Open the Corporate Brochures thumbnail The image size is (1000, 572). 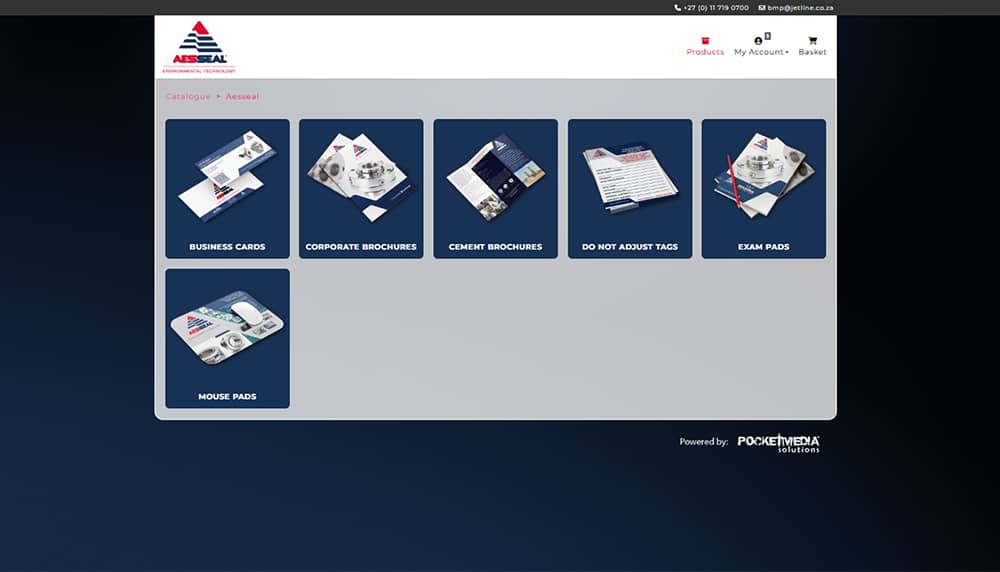pos(361,177)
